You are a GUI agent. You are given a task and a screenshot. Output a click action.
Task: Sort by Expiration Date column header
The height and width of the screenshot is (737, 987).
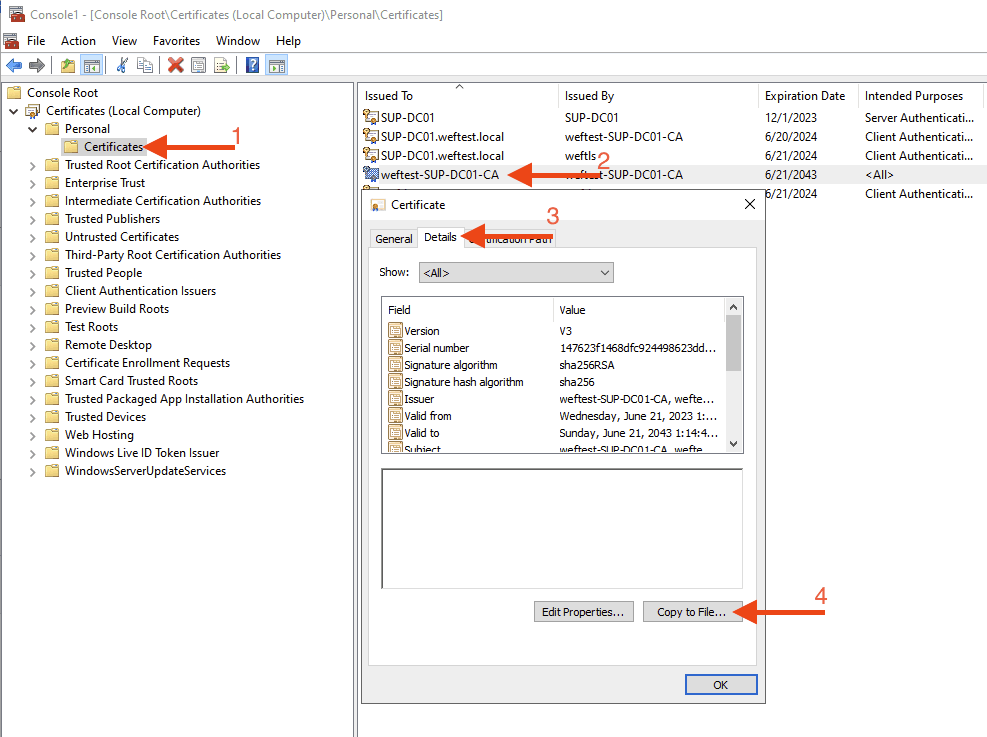[x=808, y=96]
